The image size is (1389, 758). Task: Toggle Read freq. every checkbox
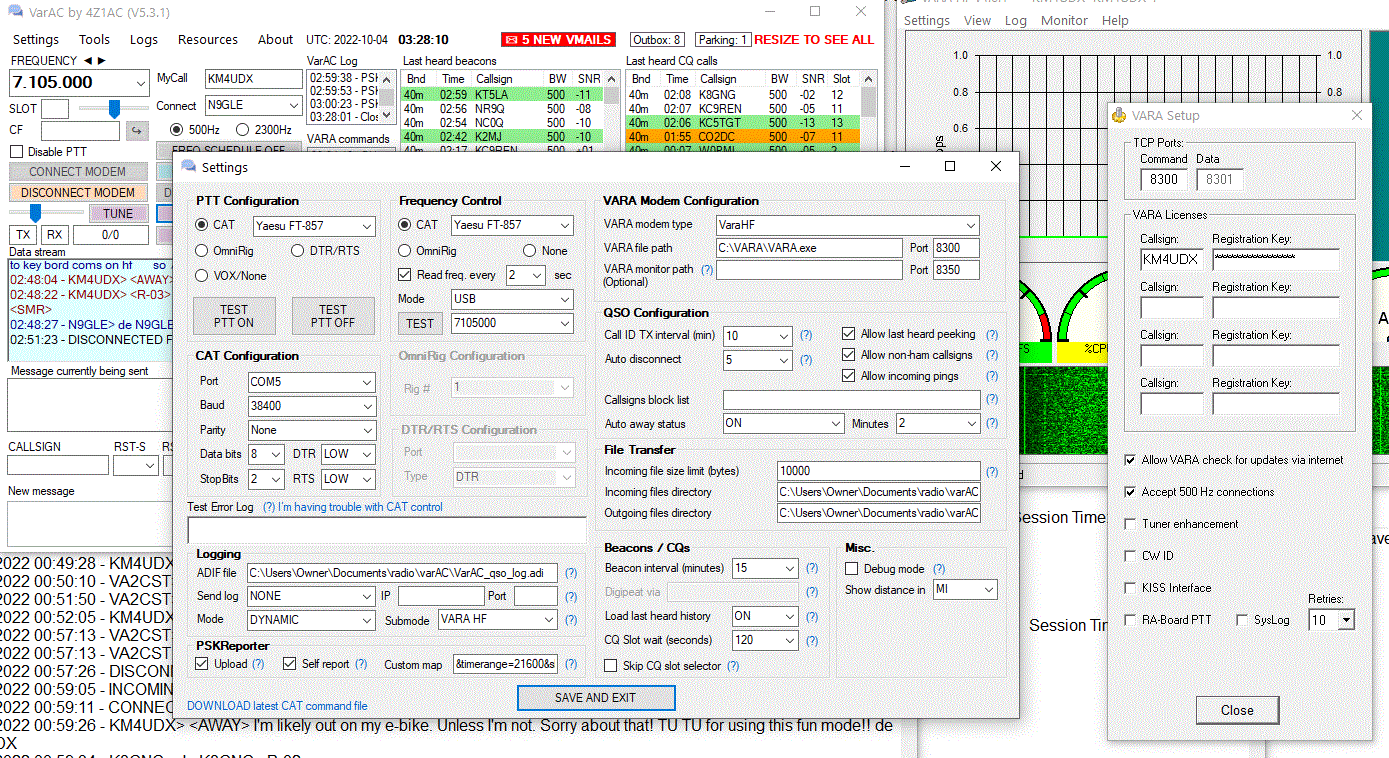[x=405, y=275]
